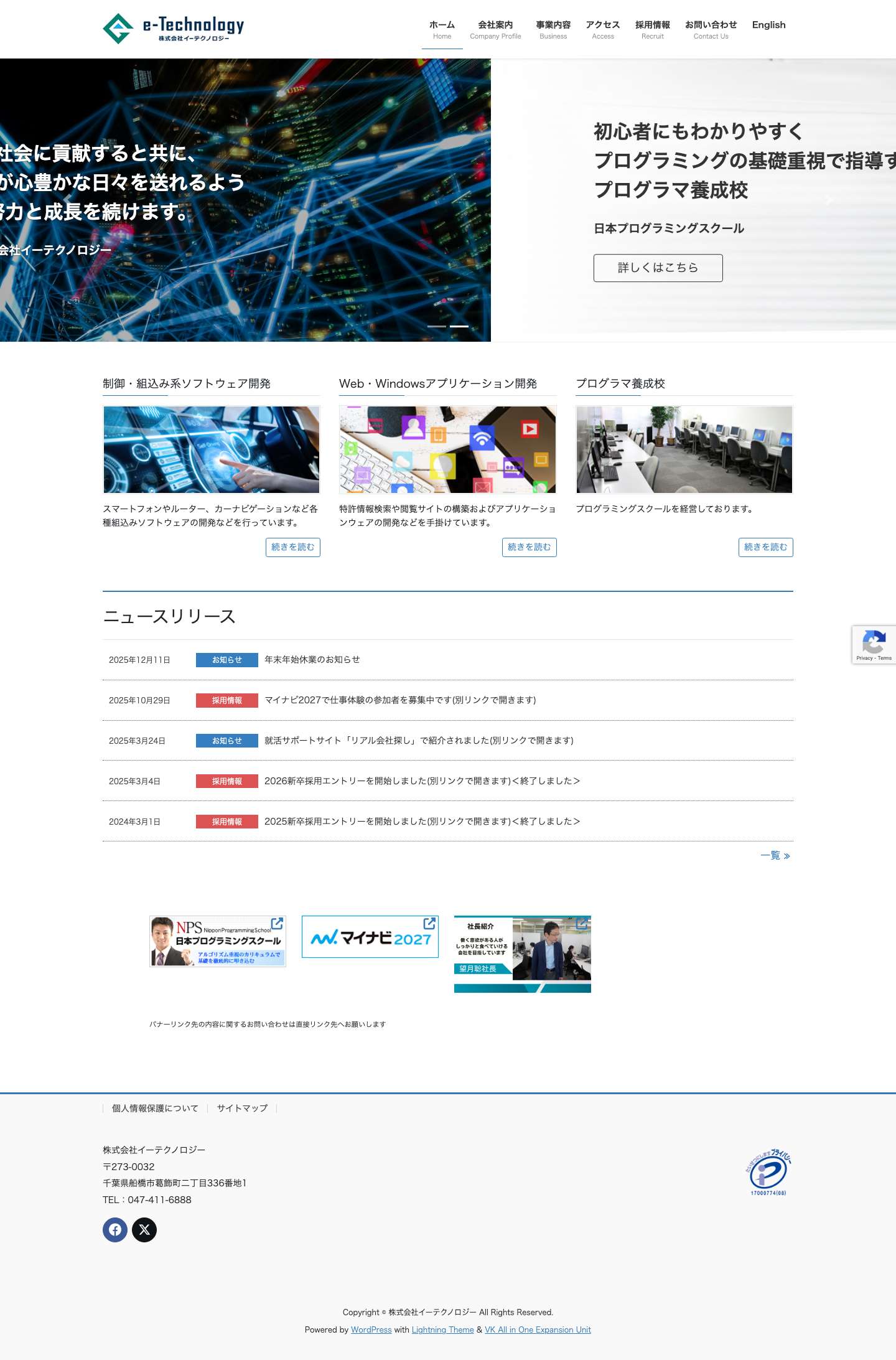Click the 日本プログラミングスクール slide caption

tap(669, 228)
